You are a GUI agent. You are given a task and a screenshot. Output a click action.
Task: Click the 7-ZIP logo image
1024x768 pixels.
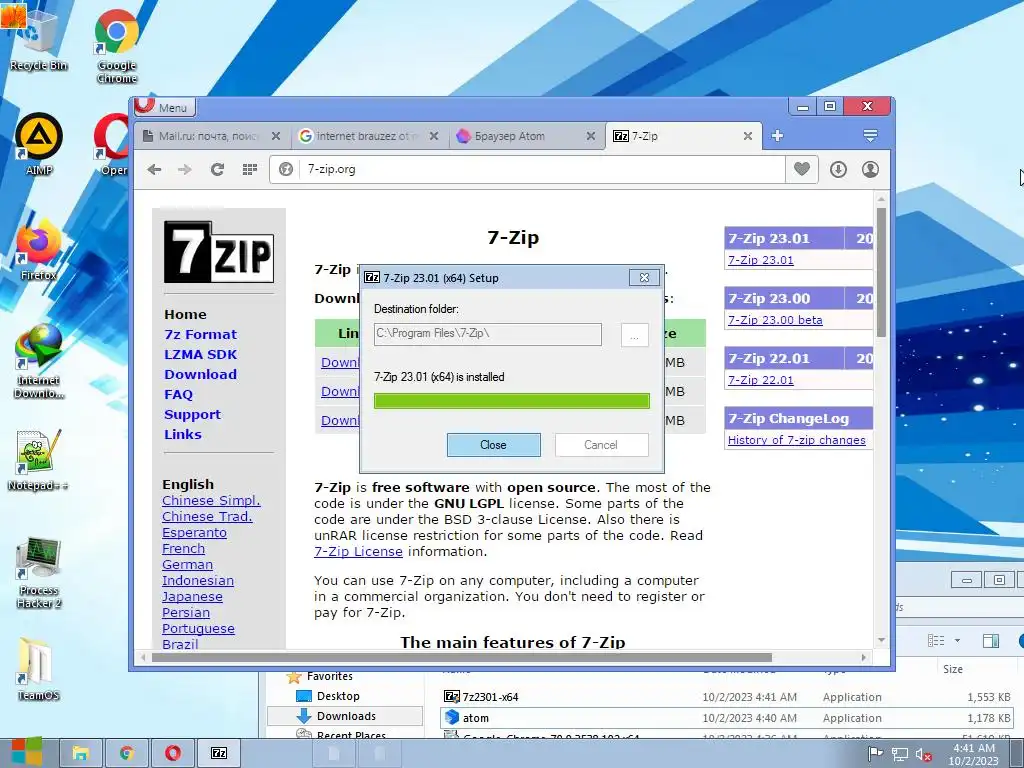coord(219,252)
